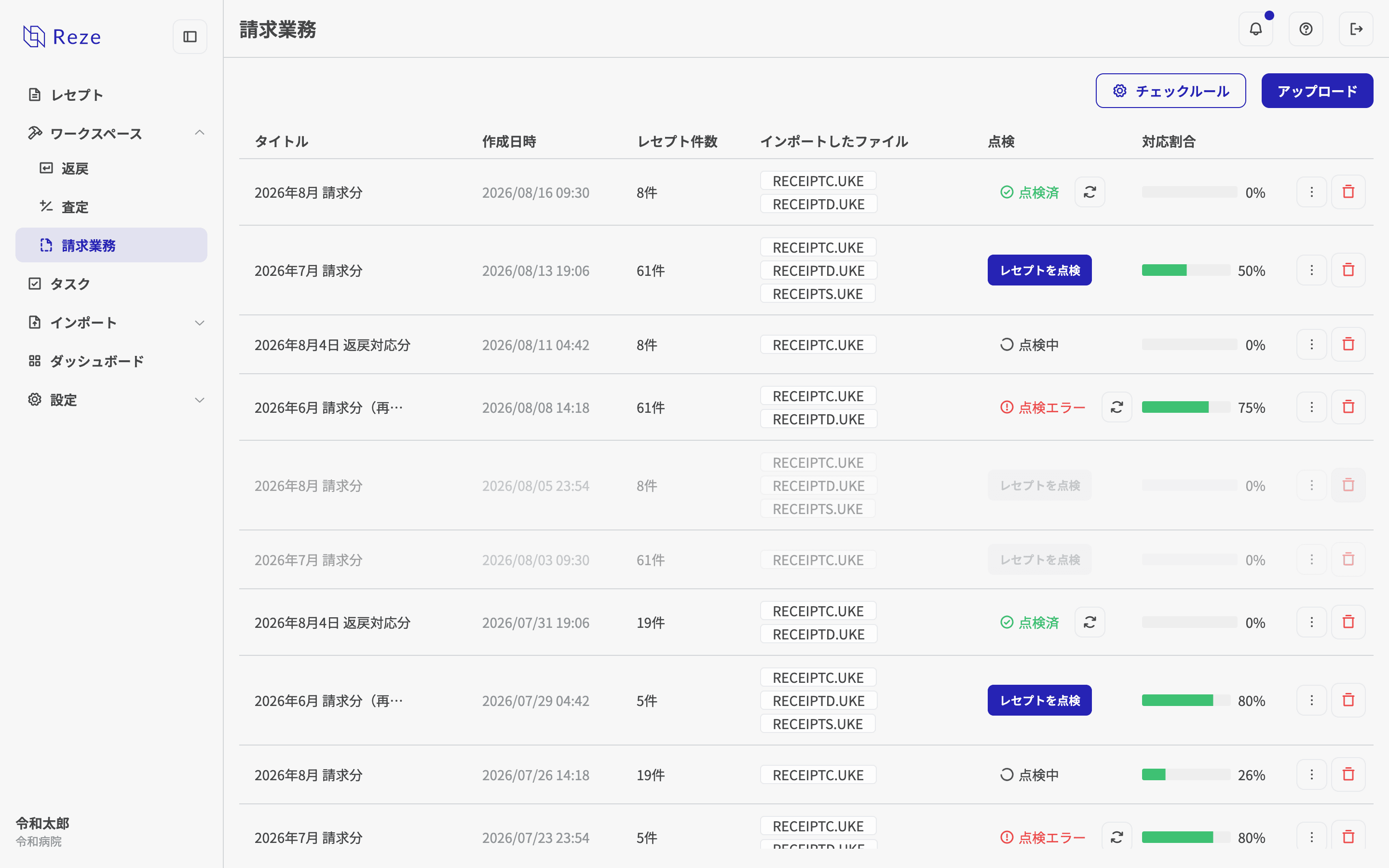This screenshot has height=868, width=1389.
Task: Click RECEIPTS.UKE file in 2026/08/13 row
Action: (x=818, y=294)
